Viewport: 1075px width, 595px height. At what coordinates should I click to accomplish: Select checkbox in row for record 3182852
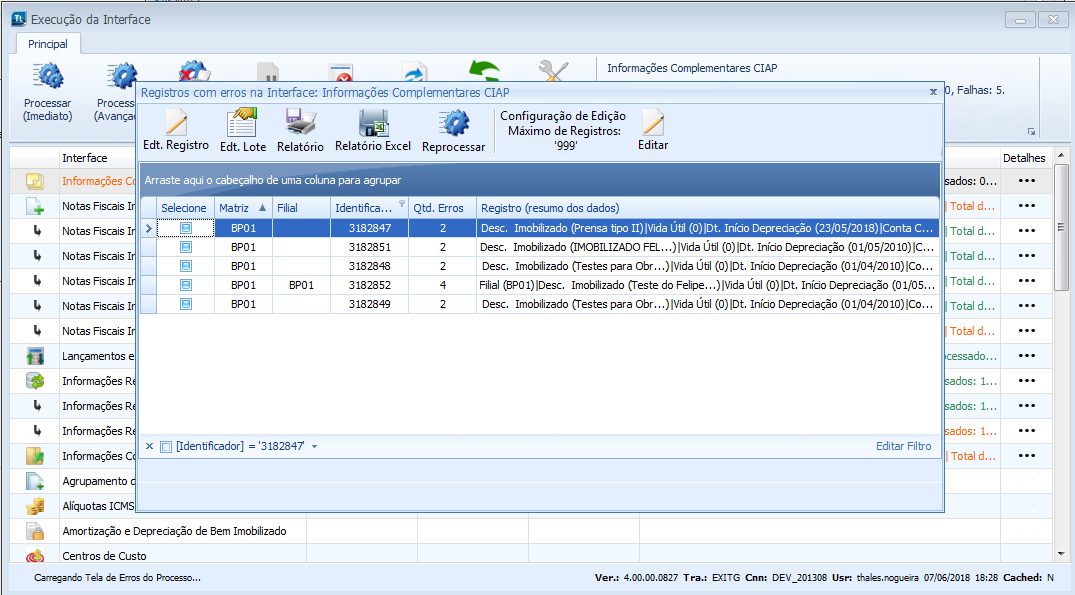click(x=185, y=285)
